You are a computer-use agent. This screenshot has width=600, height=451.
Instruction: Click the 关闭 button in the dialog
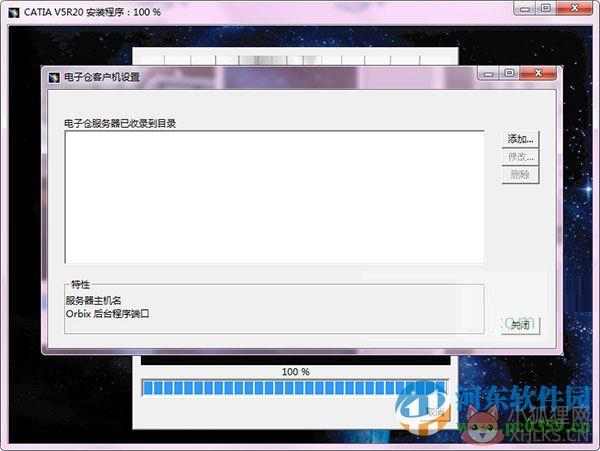tap(520, 325)
